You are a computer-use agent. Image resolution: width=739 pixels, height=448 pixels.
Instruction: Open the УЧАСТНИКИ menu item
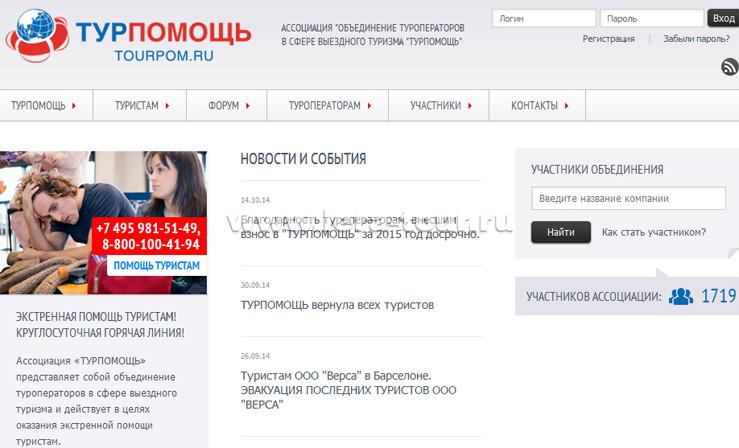click(x=435, y=106)
